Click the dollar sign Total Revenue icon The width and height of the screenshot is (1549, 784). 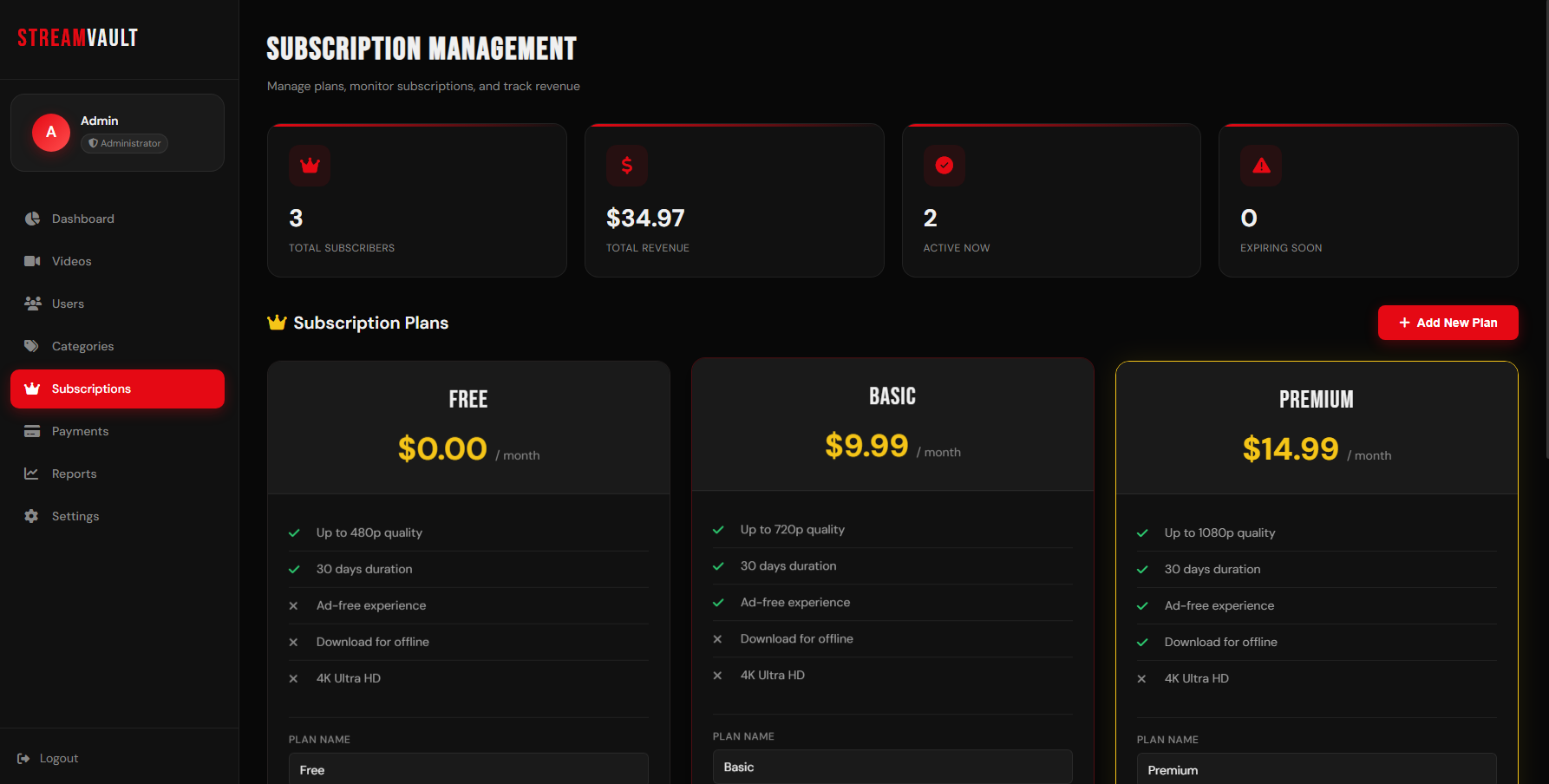tap(627, 166)
